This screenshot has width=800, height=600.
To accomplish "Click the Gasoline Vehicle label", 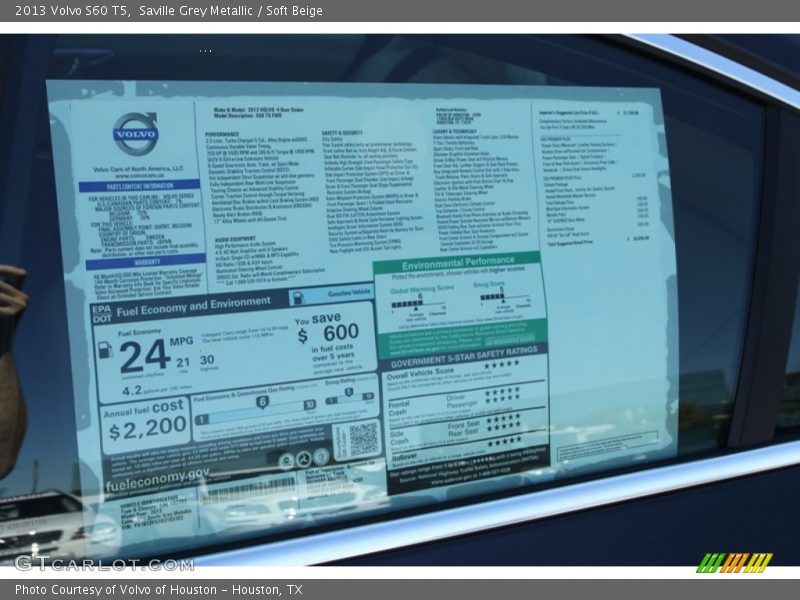I will coord(349,293).
